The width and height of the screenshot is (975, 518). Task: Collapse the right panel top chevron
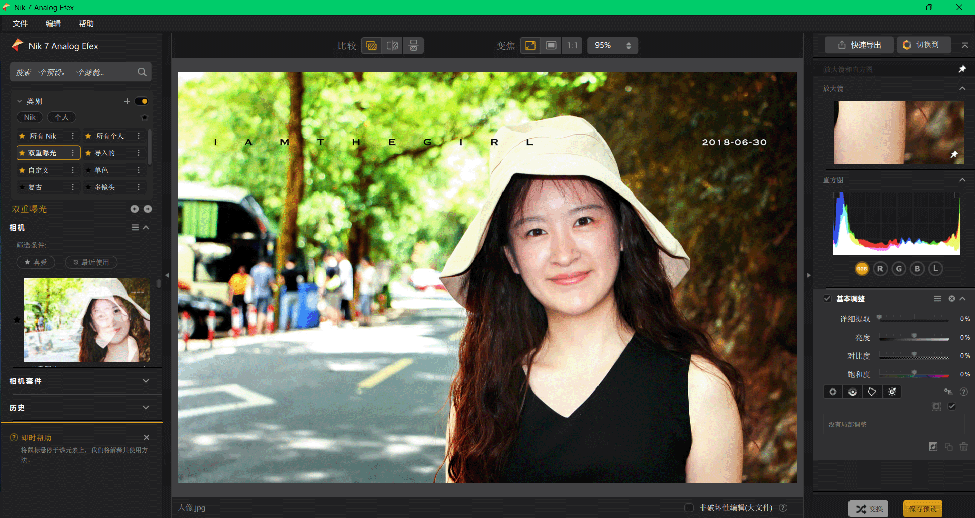click(964, 45)
